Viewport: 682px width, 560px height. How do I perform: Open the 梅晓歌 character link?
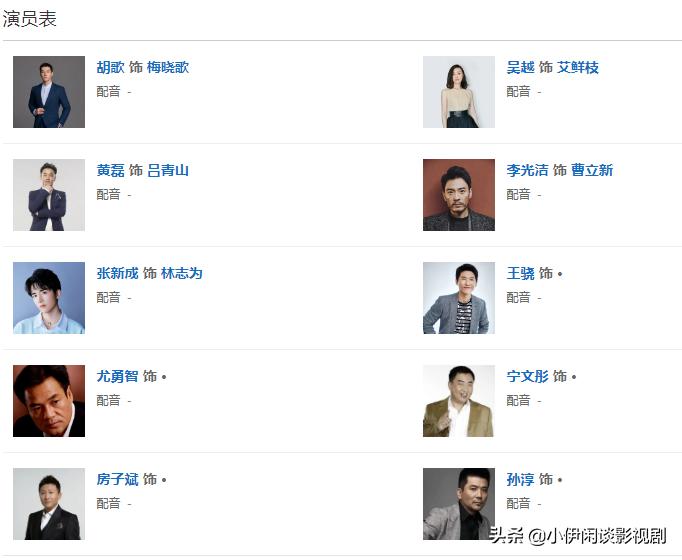(x=168, y=68)
